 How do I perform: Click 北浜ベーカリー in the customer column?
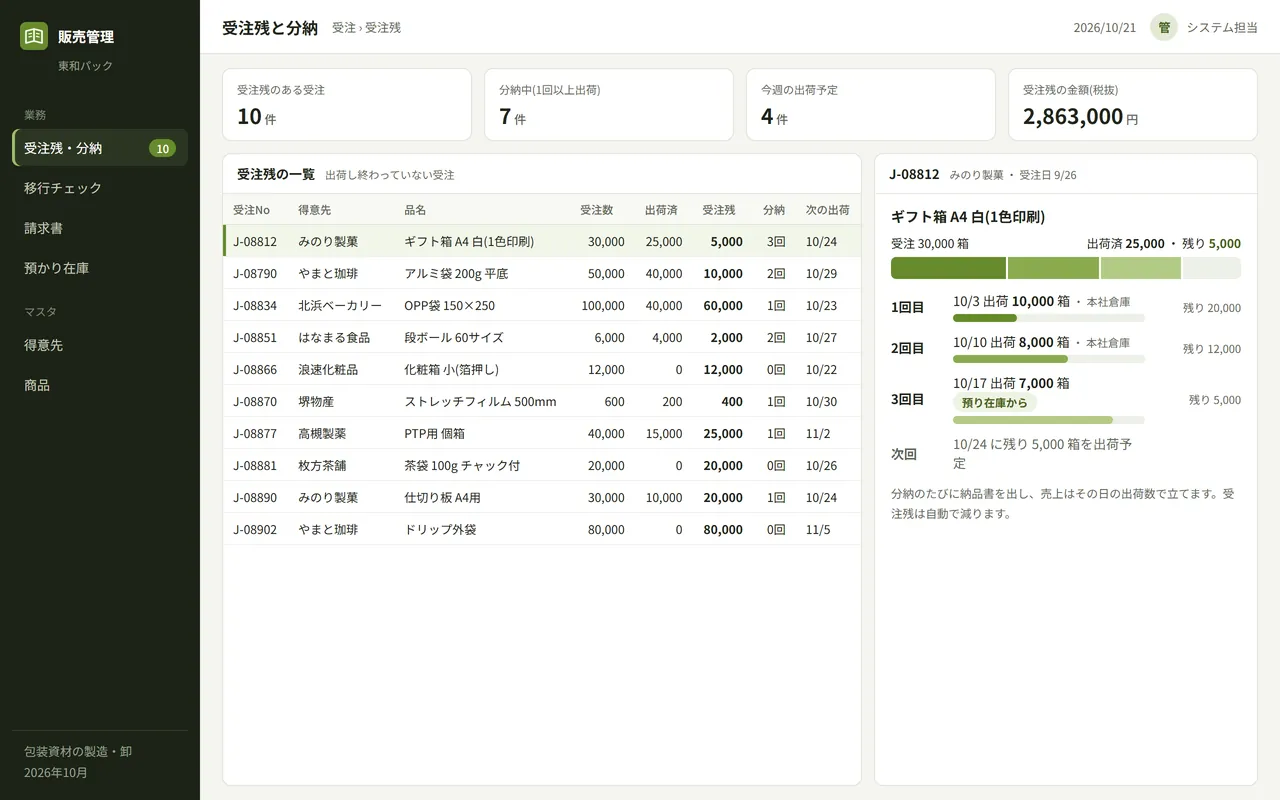pos(340,305)
